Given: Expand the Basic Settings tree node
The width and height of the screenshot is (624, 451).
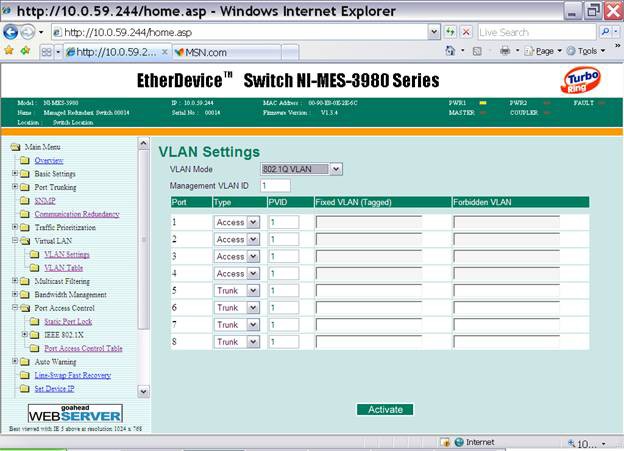Looking at the screenshot, I should [14, 173].
